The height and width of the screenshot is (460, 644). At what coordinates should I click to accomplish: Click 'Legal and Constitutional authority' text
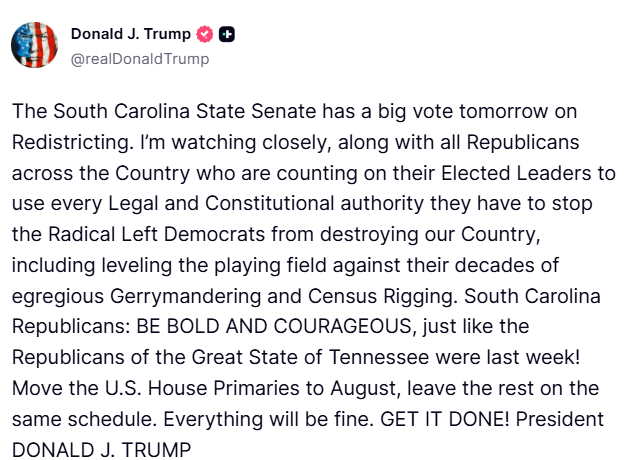click(x=266, y=204)
